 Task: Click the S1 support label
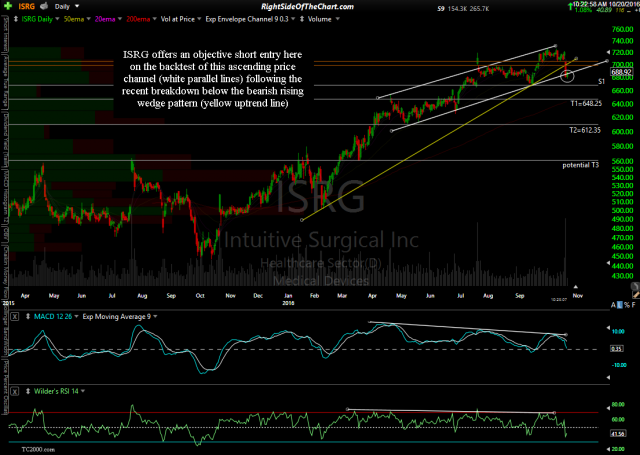click(x=601, y=82)
